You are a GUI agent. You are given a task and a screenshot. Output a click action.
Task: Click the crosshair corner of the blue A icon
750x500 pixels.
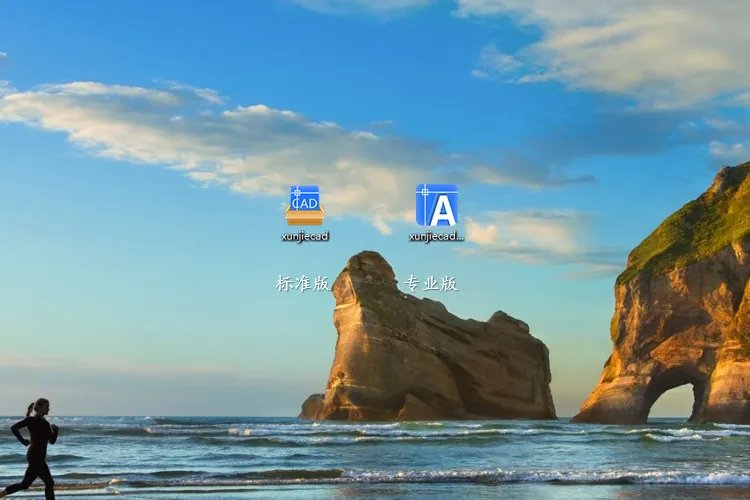point(424,190)
